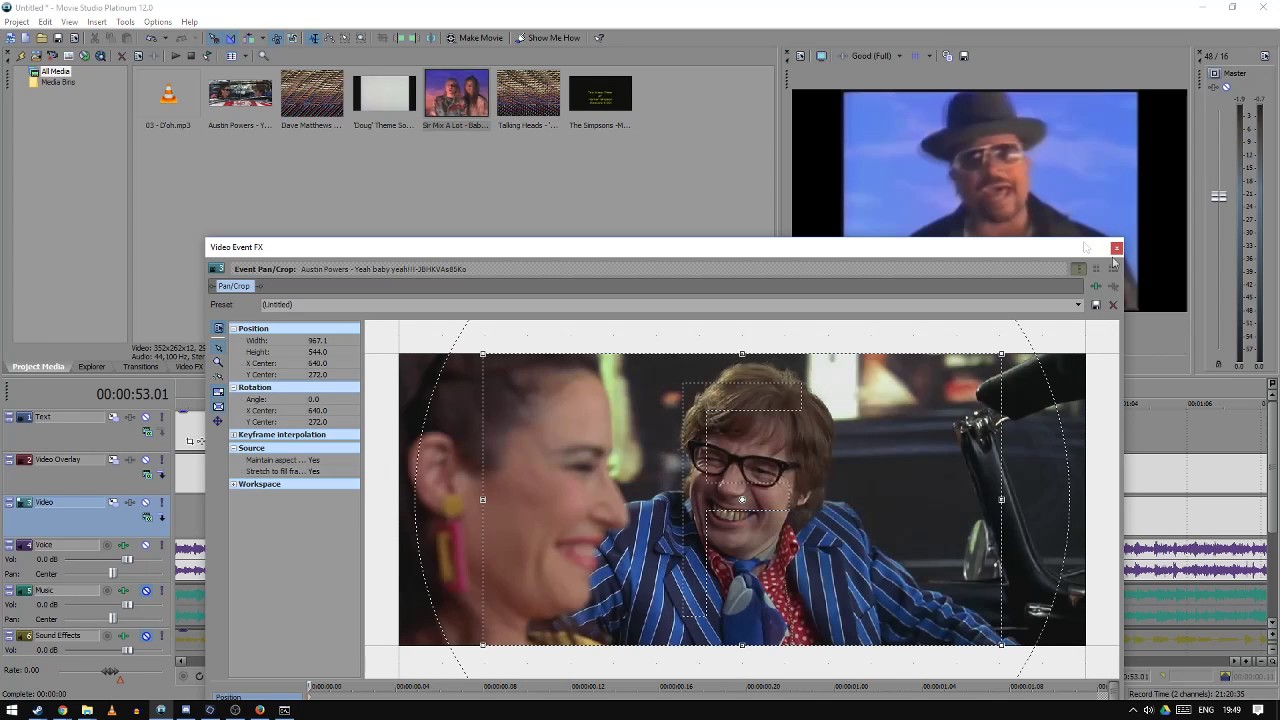Click the Cut icon in main toolbar
This screenshot has width=1280, height=720.
[x=93, y=38]
